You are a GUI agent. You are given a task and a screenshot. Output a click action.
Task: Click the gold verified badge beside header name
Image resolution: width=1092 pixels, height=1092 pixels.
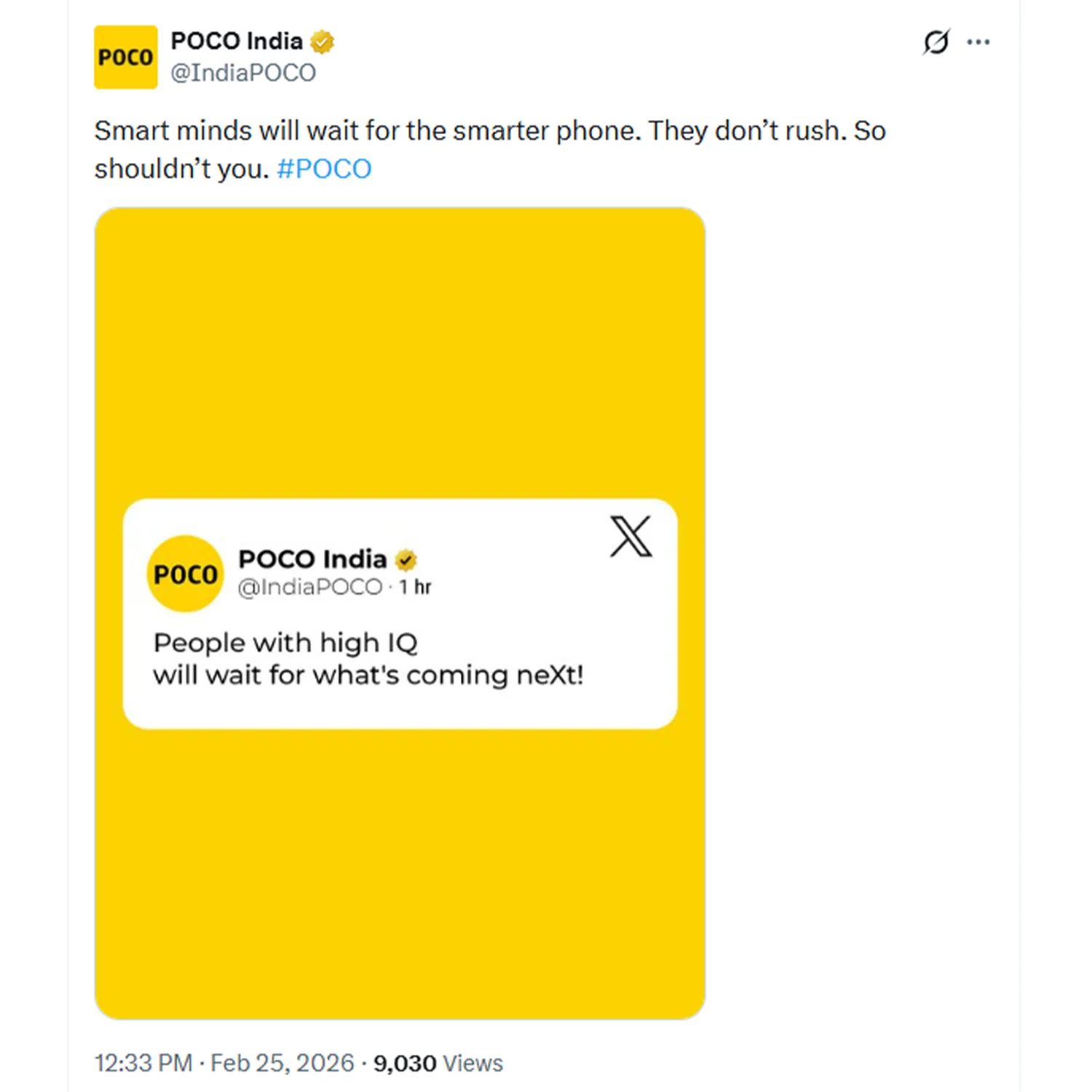tap(322, 41)
